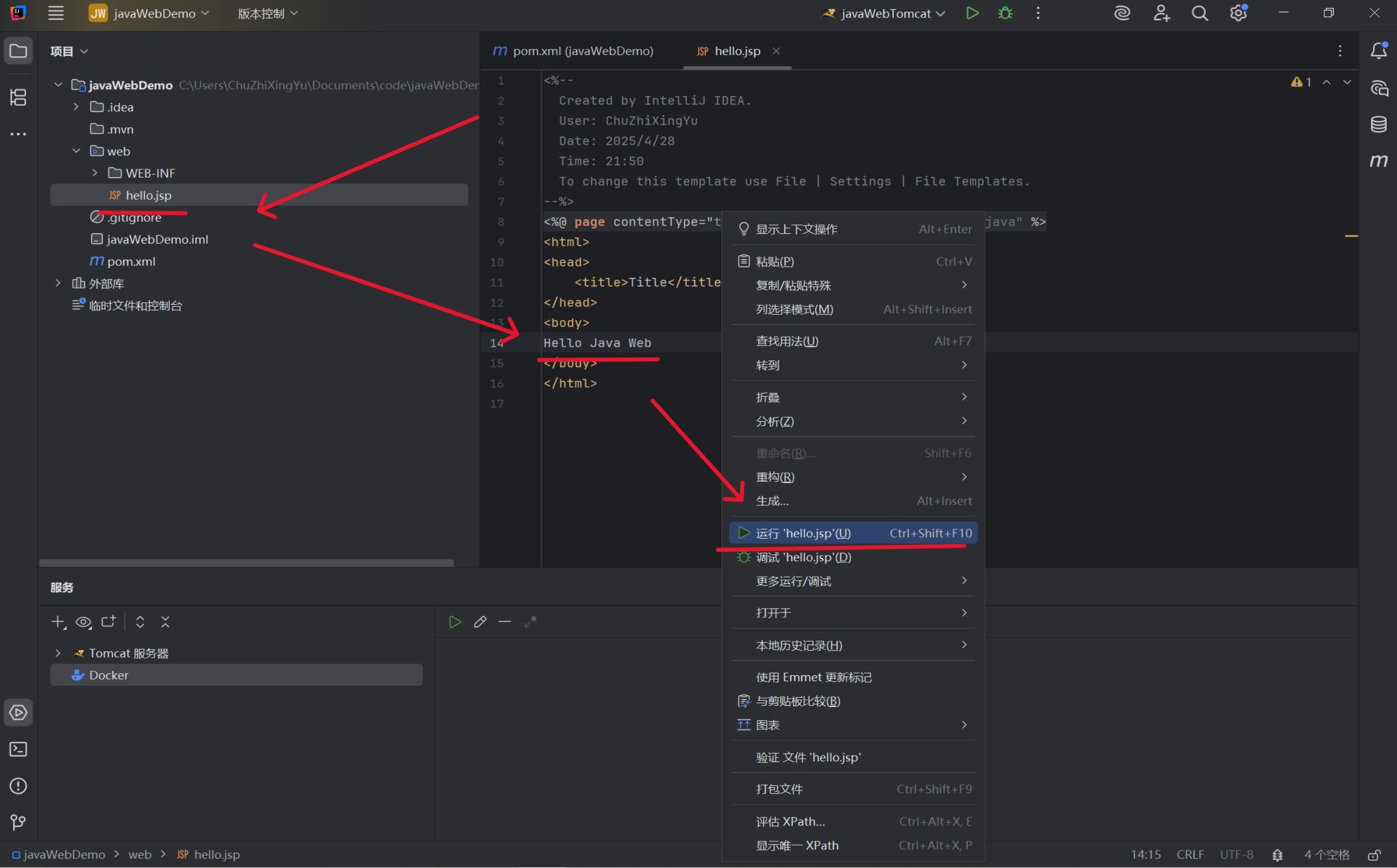This screenshot has width=1397, height=868.
Task: Toggle the eye icon in the Services toolbar
Action: [83, 622]
